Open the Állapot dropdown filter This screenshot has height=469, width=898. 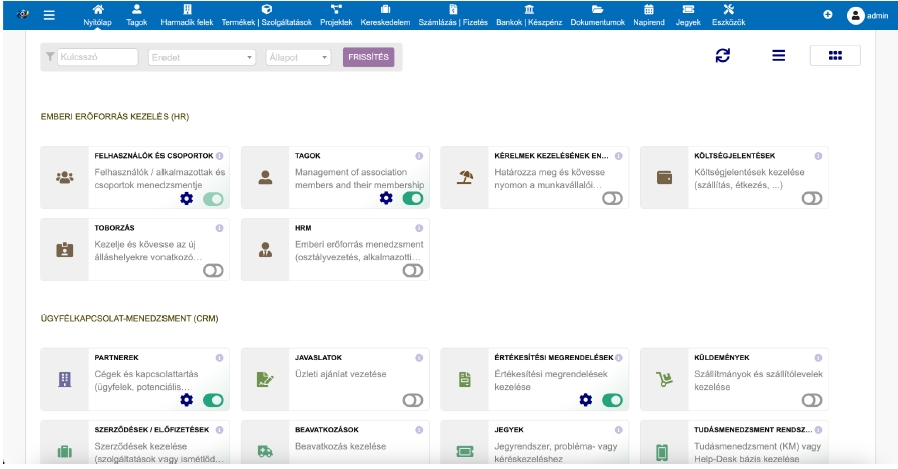(x=298, y=58)
